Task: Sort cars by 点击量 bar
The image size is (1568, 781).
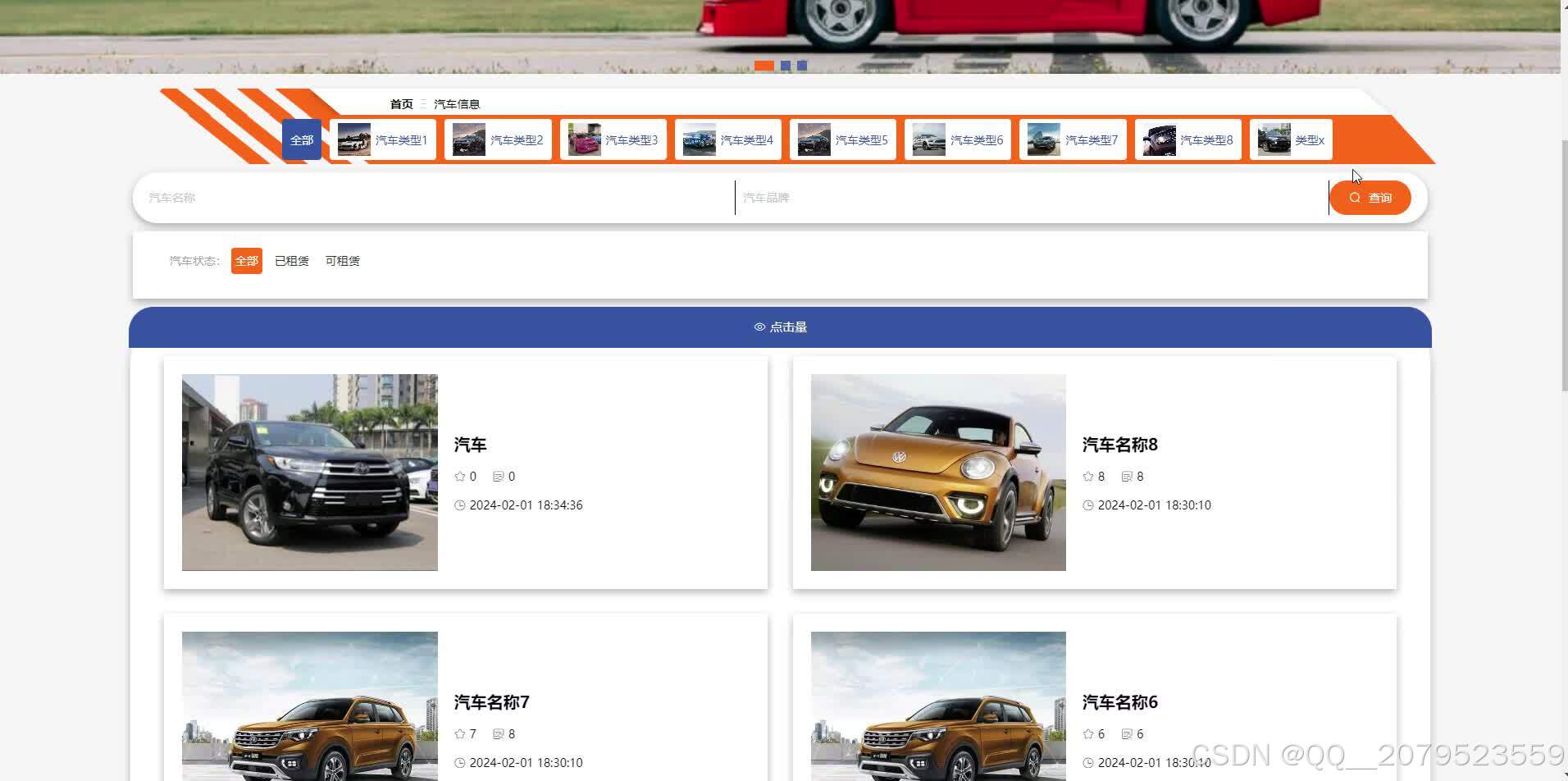Action: (780, 327)
